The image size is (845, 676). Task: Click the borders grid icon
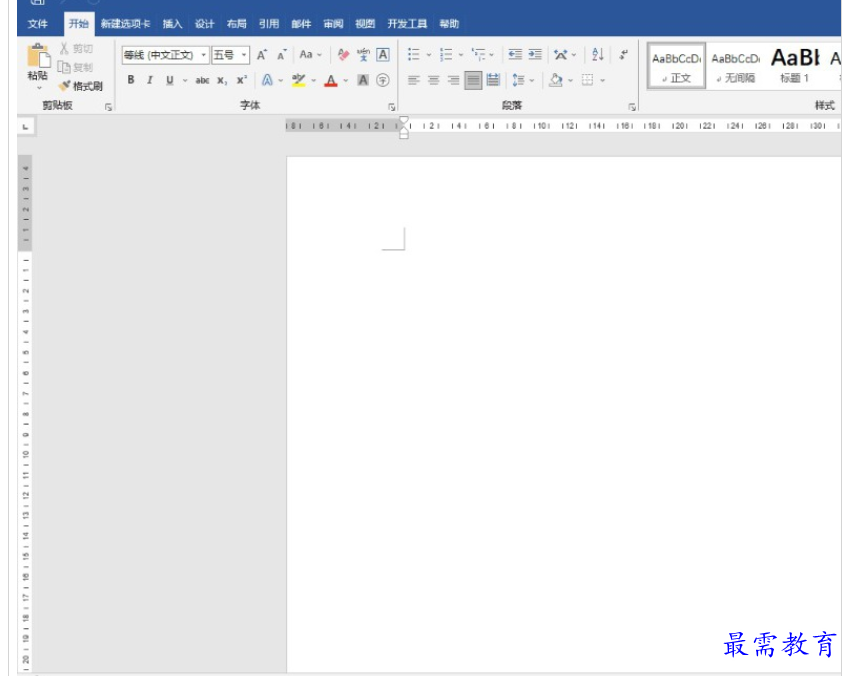tap(587, 80)
